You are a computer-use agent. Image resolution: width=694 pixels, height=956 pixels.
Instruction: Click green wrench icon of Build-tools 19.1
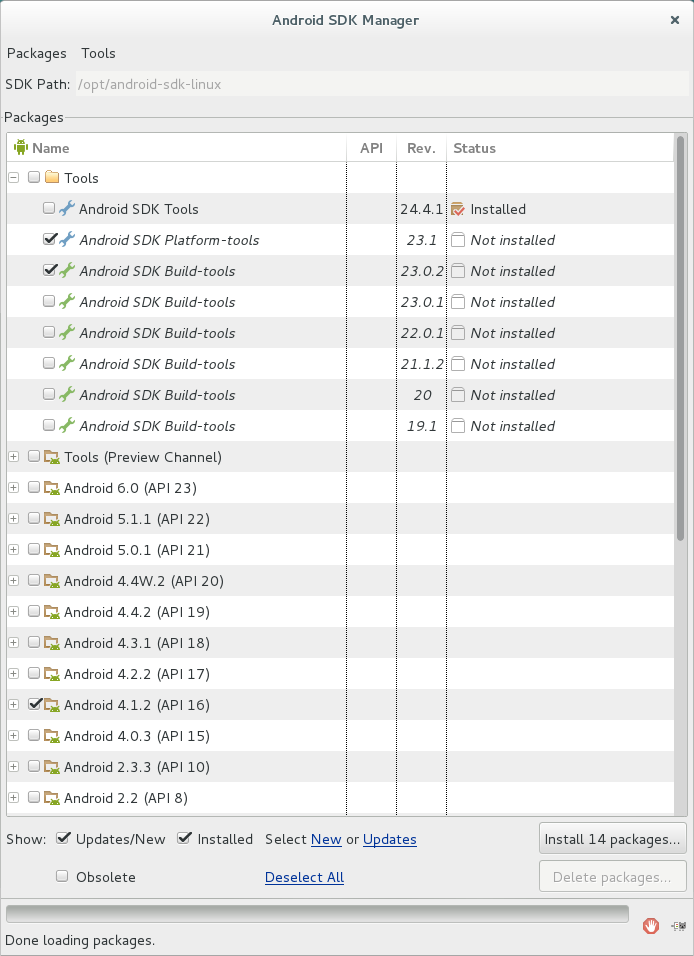(67, 426)
